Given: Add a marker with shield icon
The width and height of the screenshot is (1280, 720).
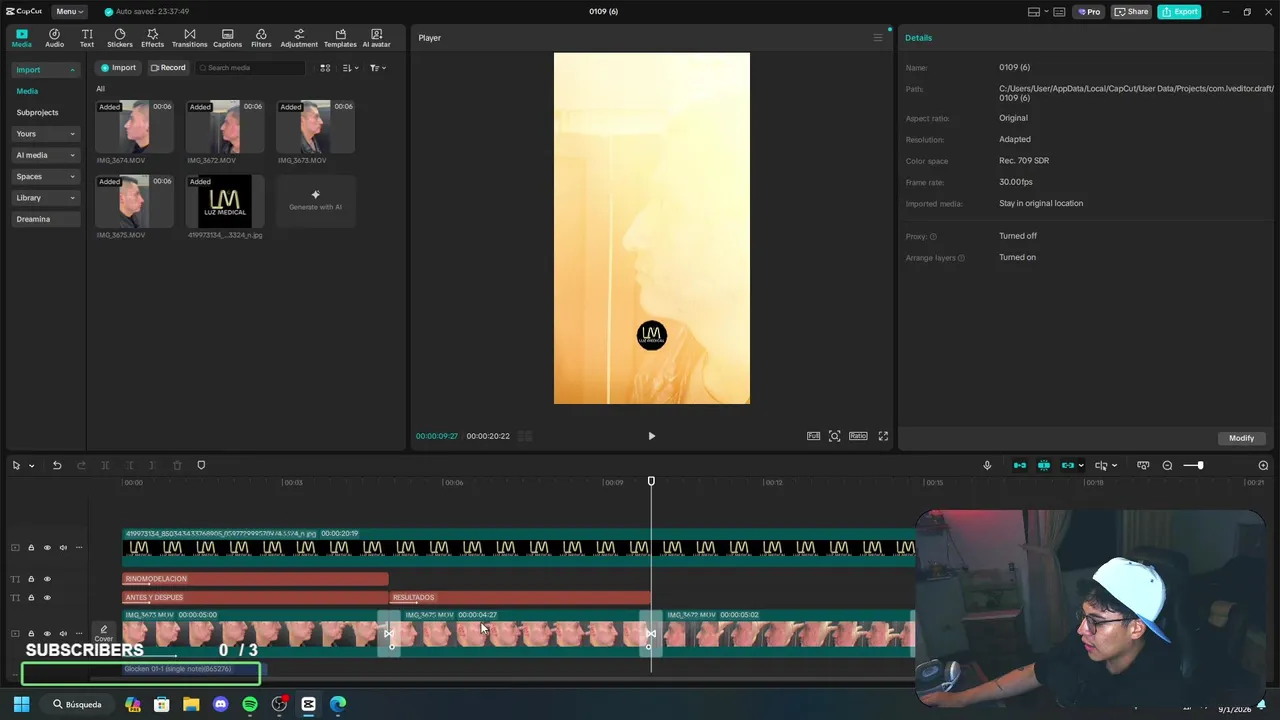Looking at the screenshot, I should pyautogui.click(x=201, y=465).
